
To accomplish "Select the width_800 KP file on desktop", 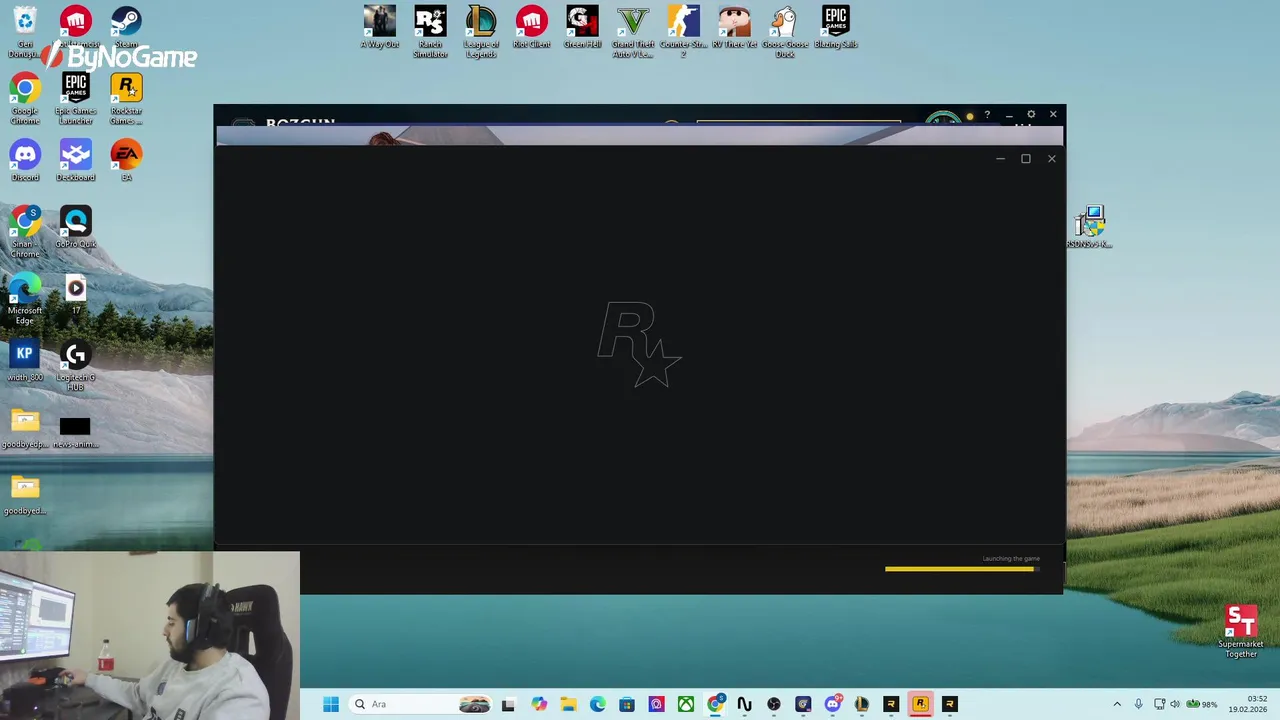I will (25, 362).
